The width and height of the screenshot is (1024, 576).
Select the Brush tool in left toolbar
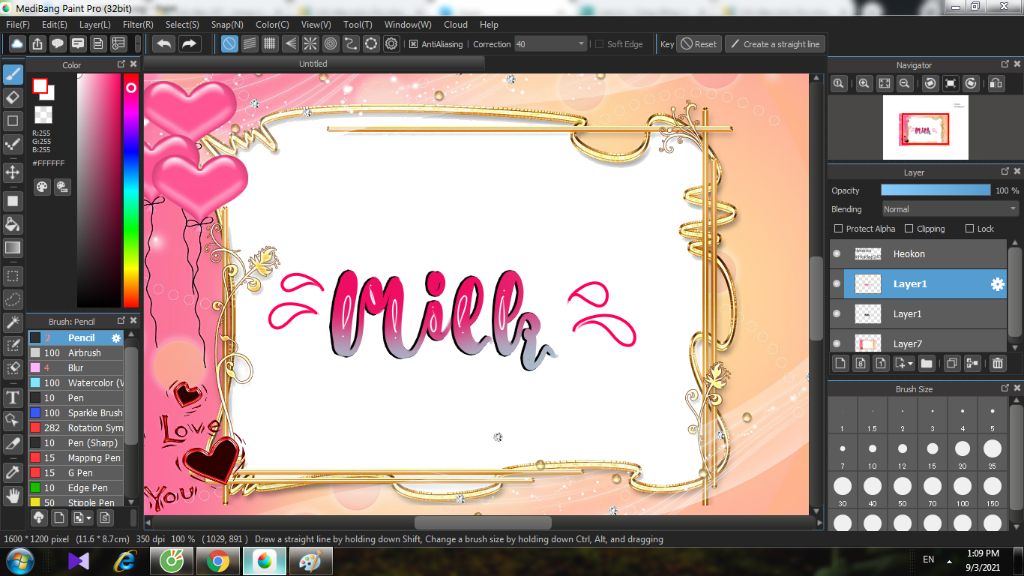[x=12, y=74]
